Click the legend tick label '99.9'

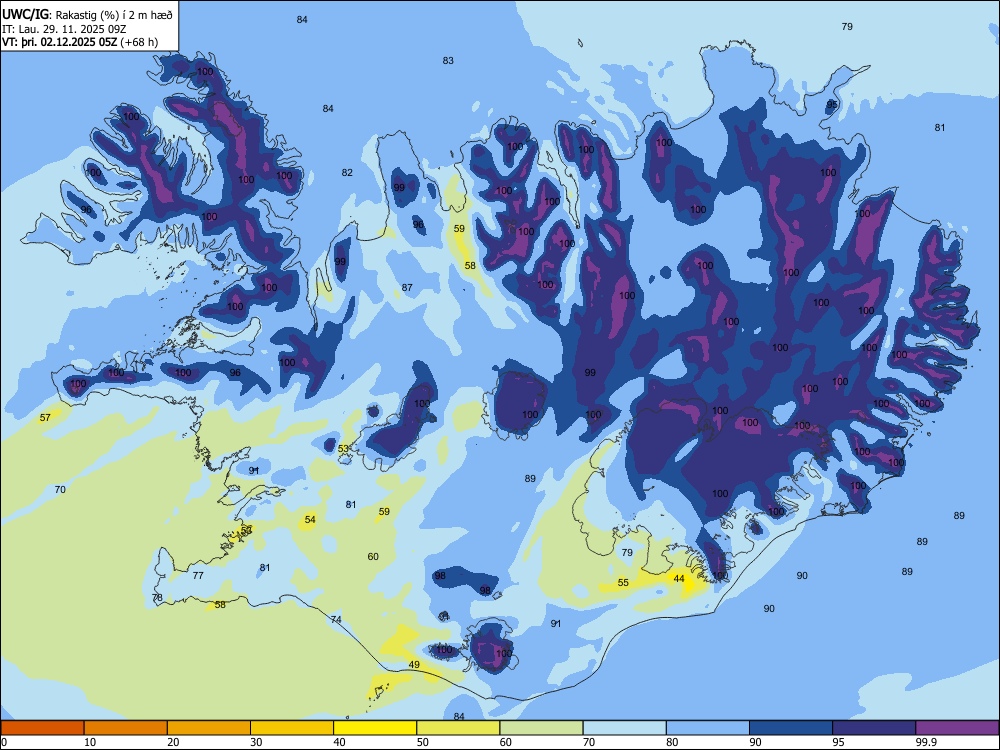tap(925, 742)
